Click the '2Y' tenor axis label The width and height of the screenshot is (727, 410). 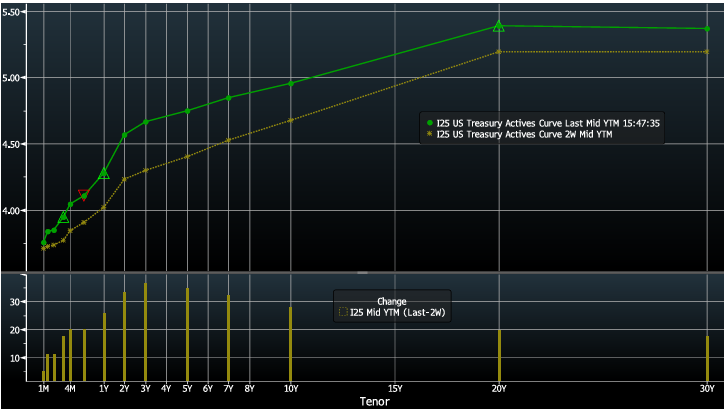pyautogui.click(x=124, y=389)
